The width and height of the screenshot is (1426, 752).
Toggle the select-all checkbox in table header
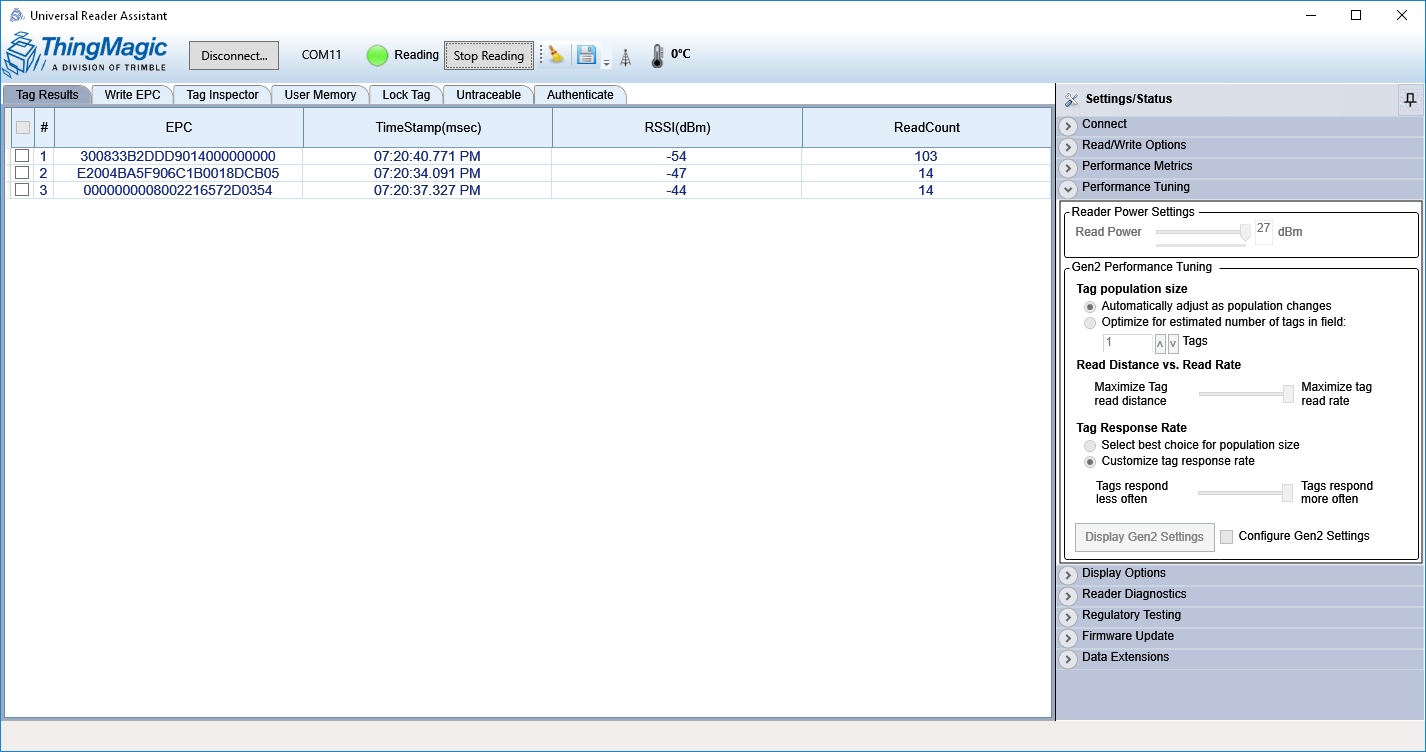[23, 128]
